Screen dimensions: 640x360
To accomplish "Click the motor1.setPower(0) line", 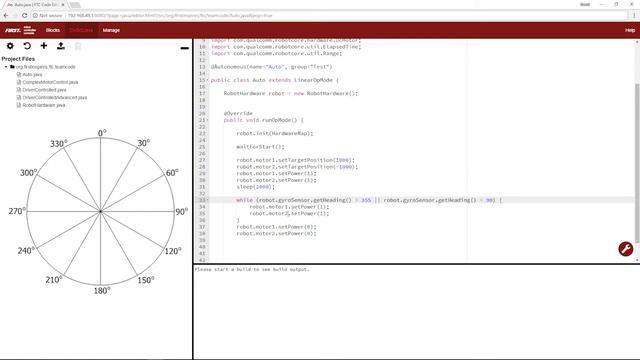I will coord(276,227).
